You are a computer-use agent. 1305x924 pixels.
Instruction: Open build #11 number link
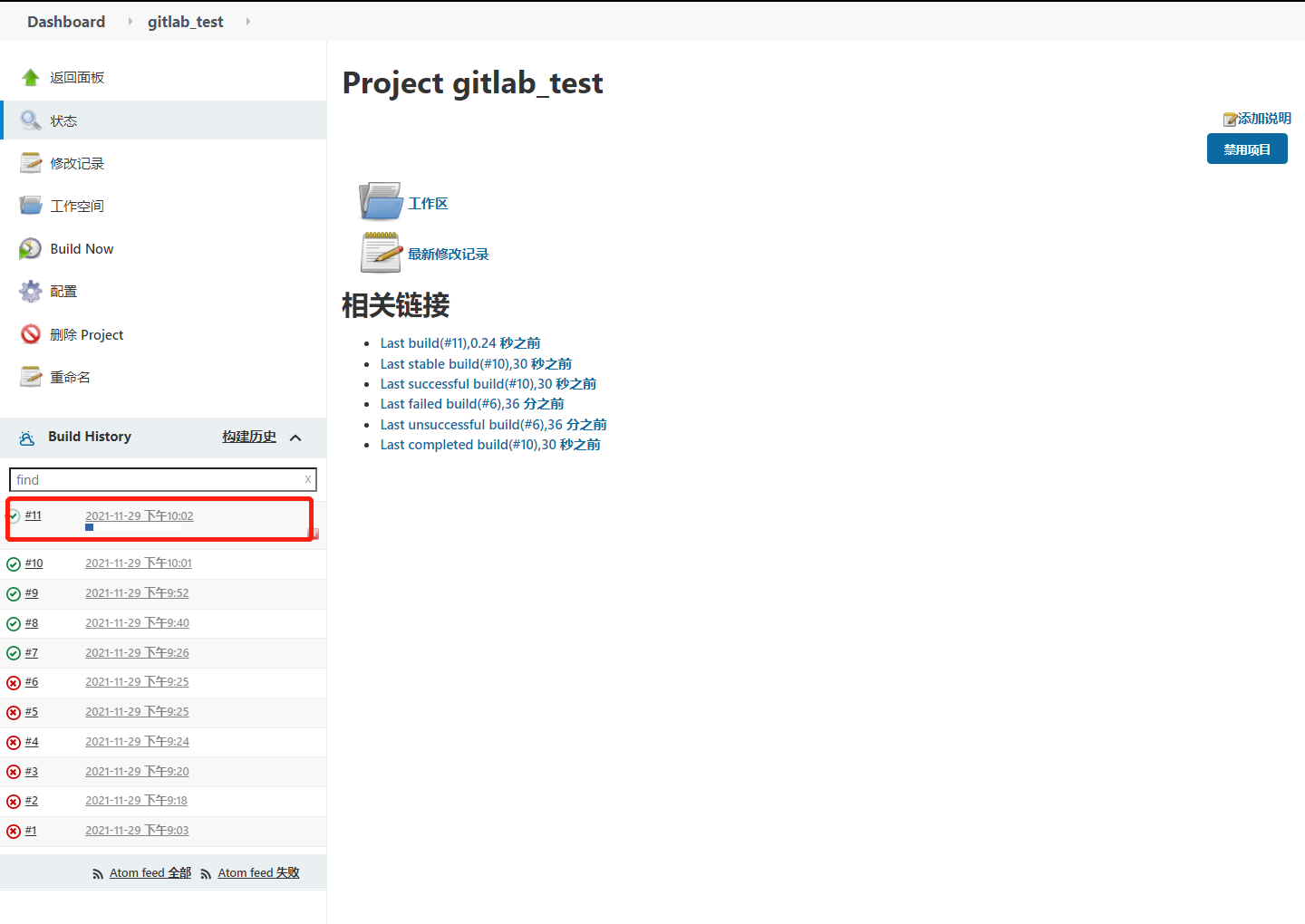pos(33,515)
